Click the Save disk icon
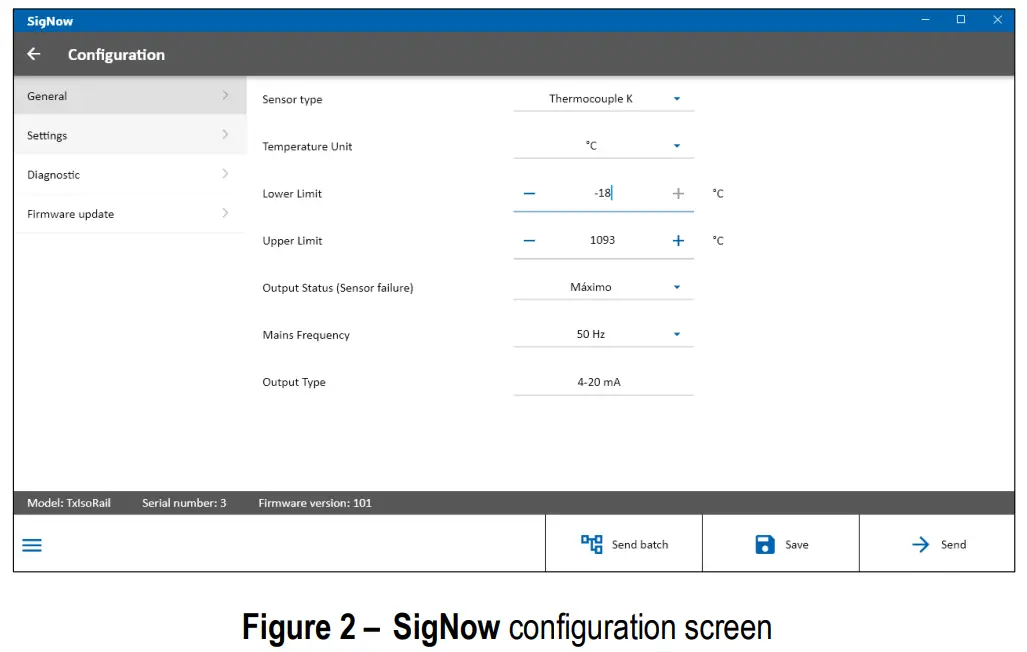The image size is (1027, 652). tap(766, 544)
